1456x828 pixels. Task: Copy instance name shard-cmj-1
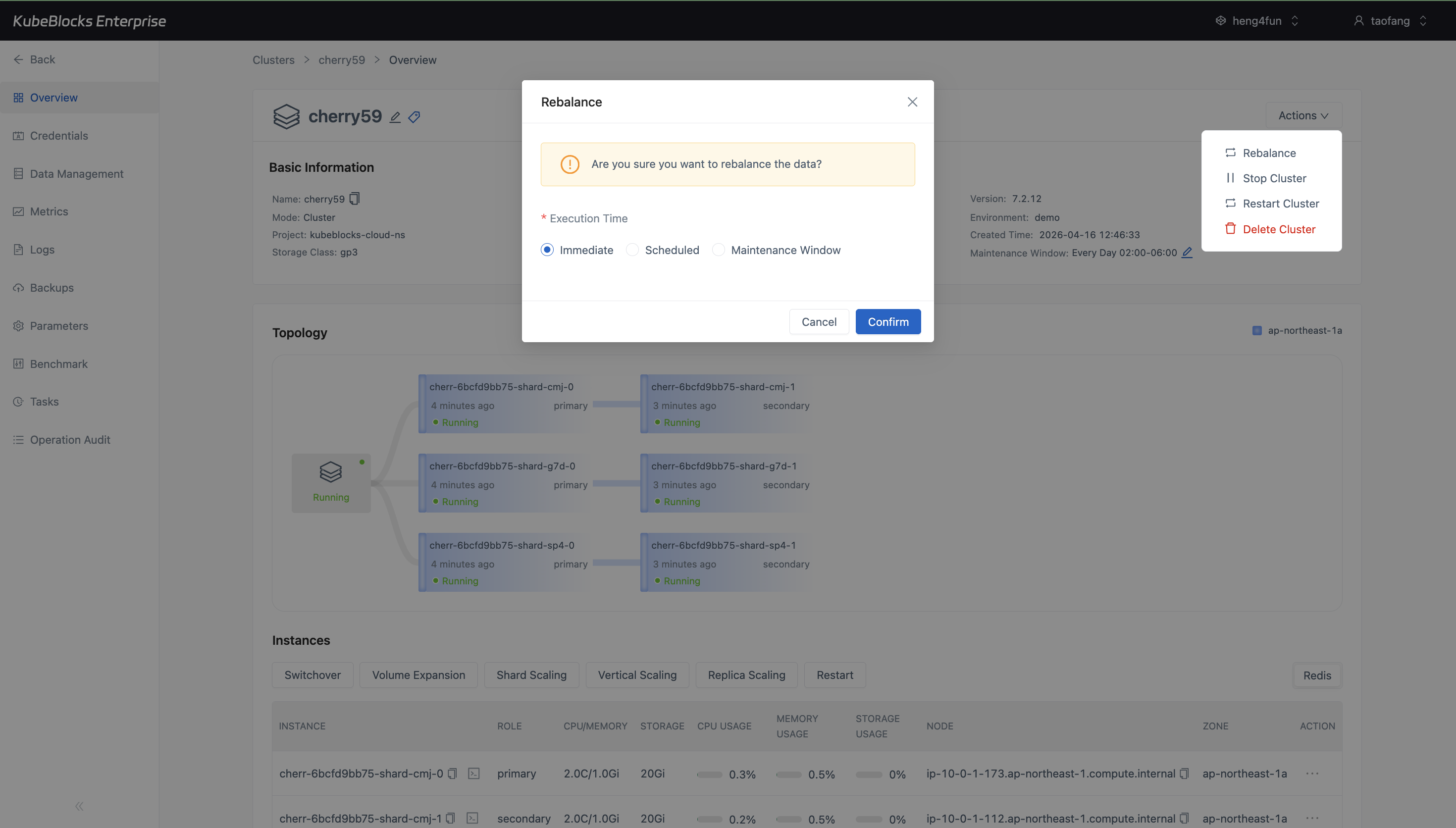[x=451, y=818]
